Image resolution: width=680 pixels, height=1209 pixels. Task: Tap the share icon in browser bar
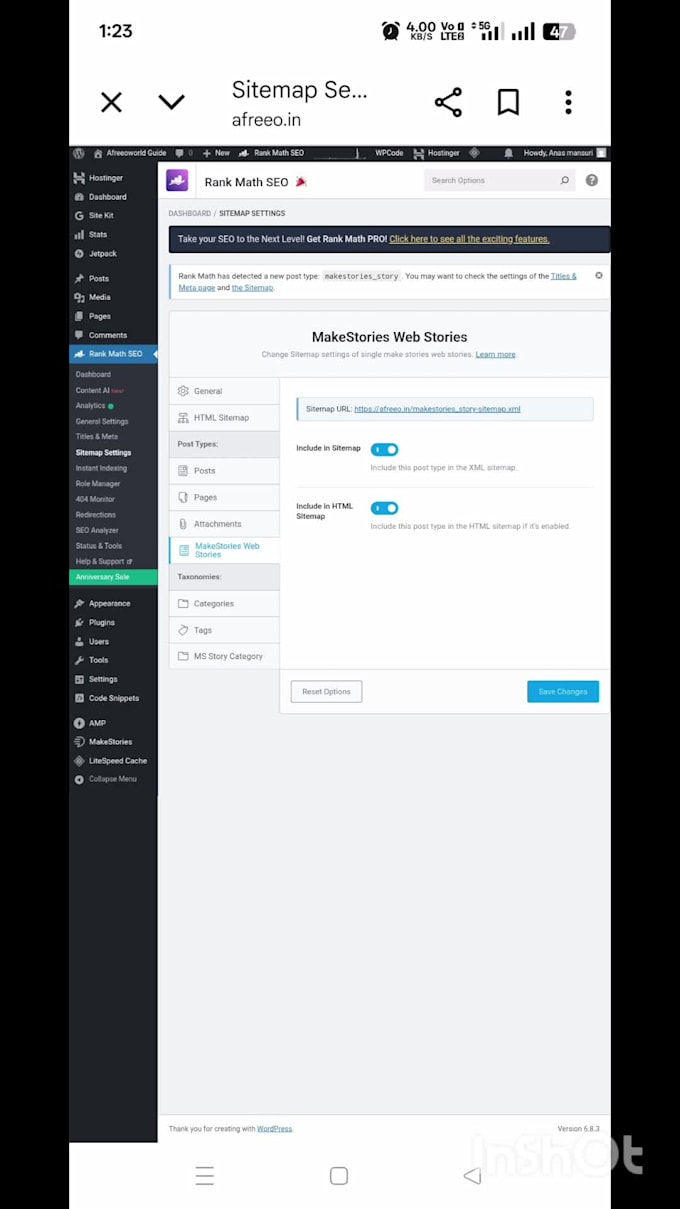click(448, 102)
